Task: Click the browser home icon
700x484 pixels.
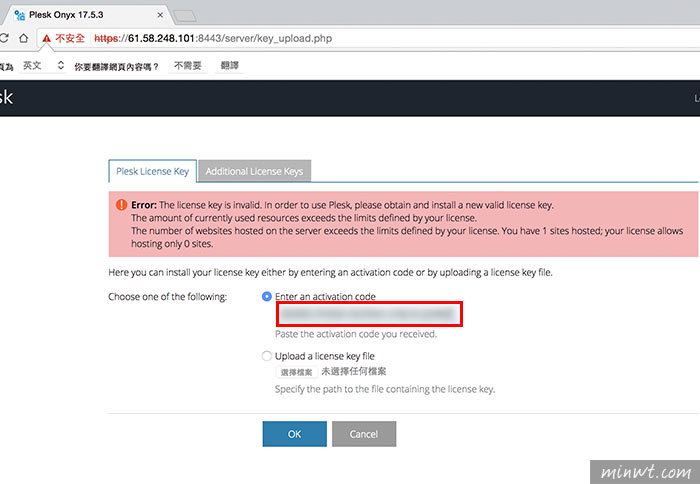Action: click(x=23, y=38)
